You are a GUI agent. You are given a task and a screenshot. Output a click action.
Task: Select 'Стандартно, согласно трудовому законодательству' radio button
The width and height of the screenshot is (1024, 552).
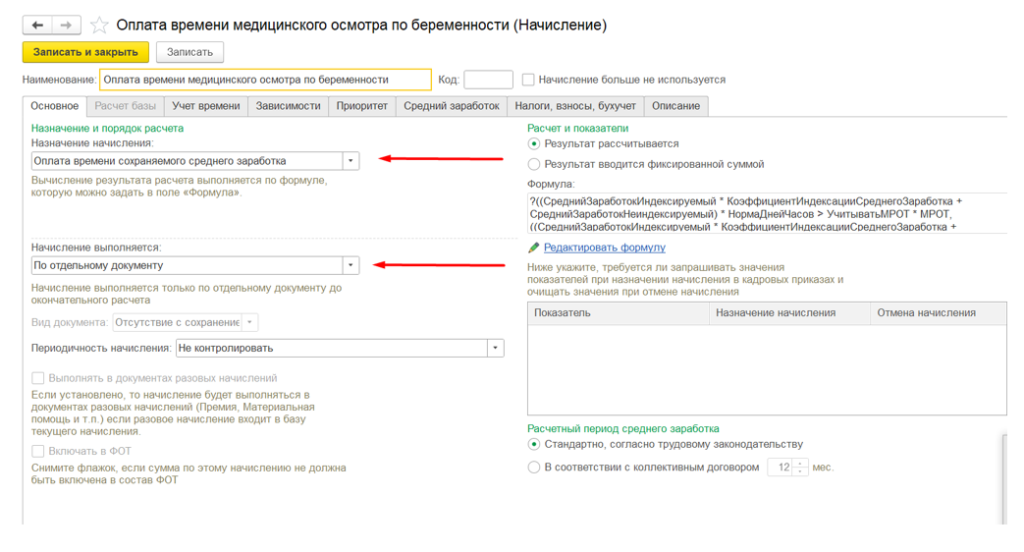tap(534, 444)
